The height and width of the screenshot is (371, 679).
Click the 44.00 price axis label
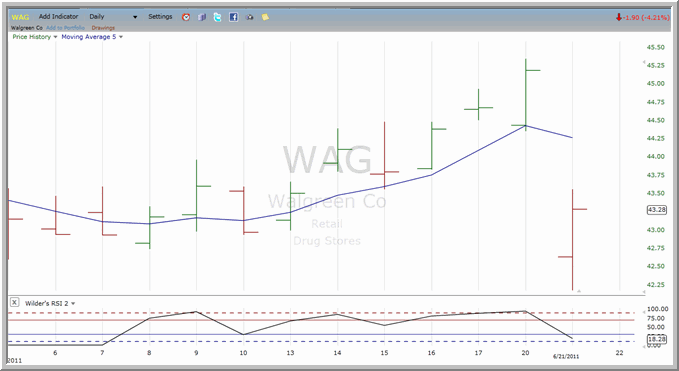(x=656, y=157)
